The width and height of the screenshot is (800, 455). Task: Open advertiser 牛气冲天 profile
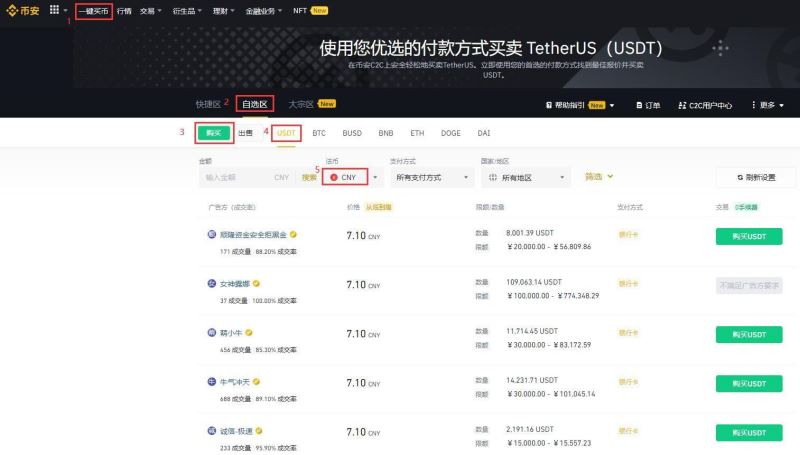(x=235, y=382)
